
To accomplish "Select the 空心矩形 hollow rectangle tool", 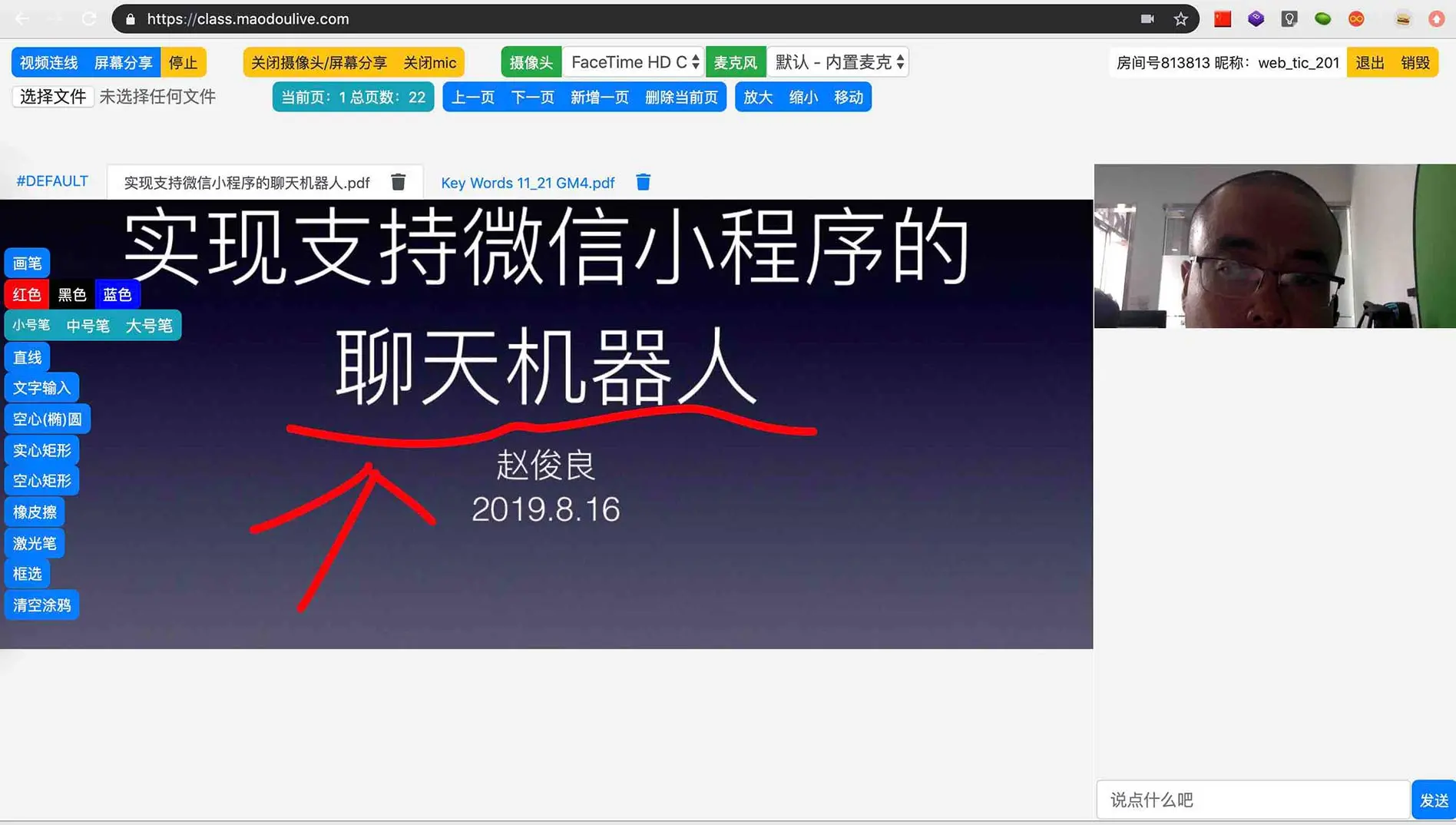I will (x=42, y=481).
